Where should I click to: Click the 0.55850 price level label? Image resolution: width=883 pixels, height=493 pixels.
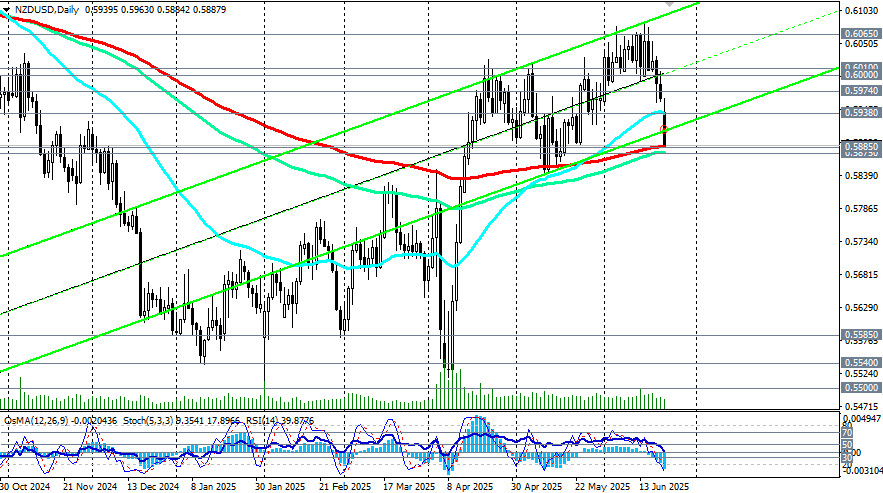[x=861, y=334]
